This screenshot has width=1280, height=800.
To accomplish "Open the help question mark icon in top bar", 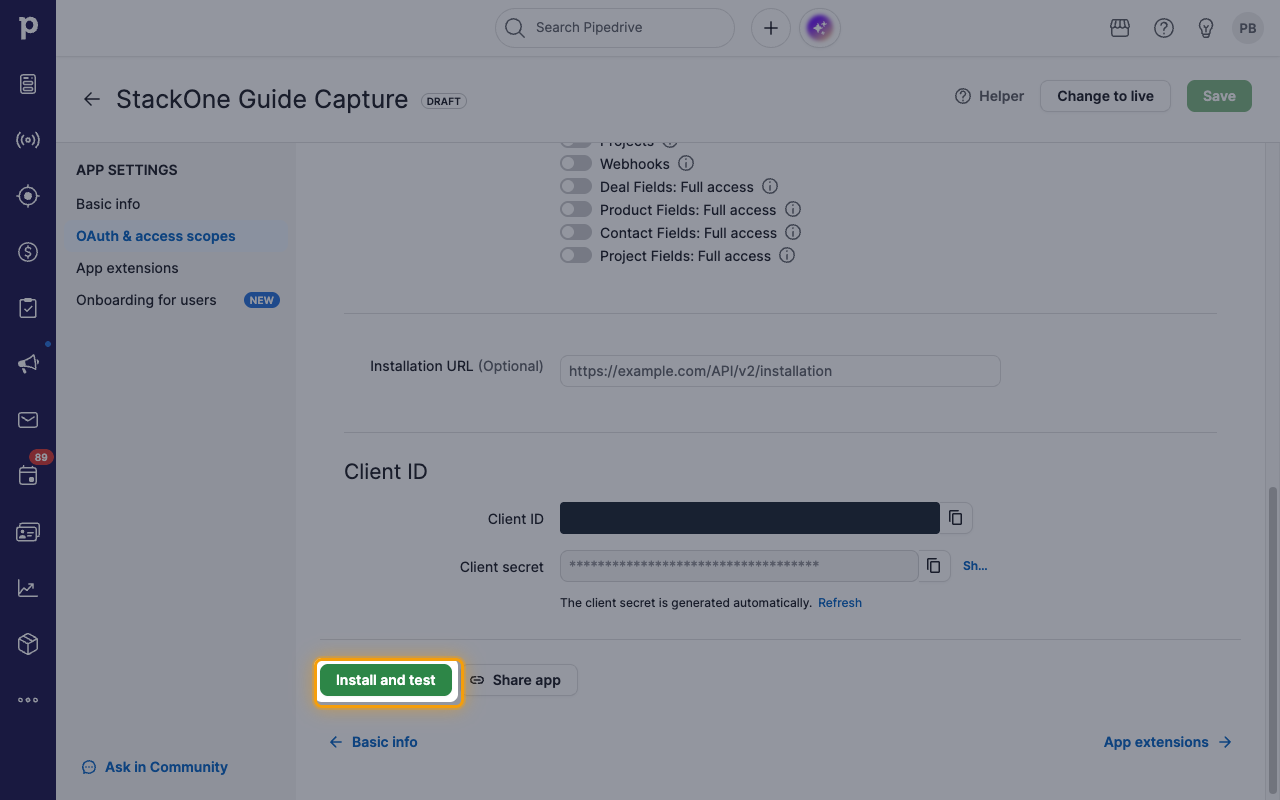I will tap(1164, 28).
